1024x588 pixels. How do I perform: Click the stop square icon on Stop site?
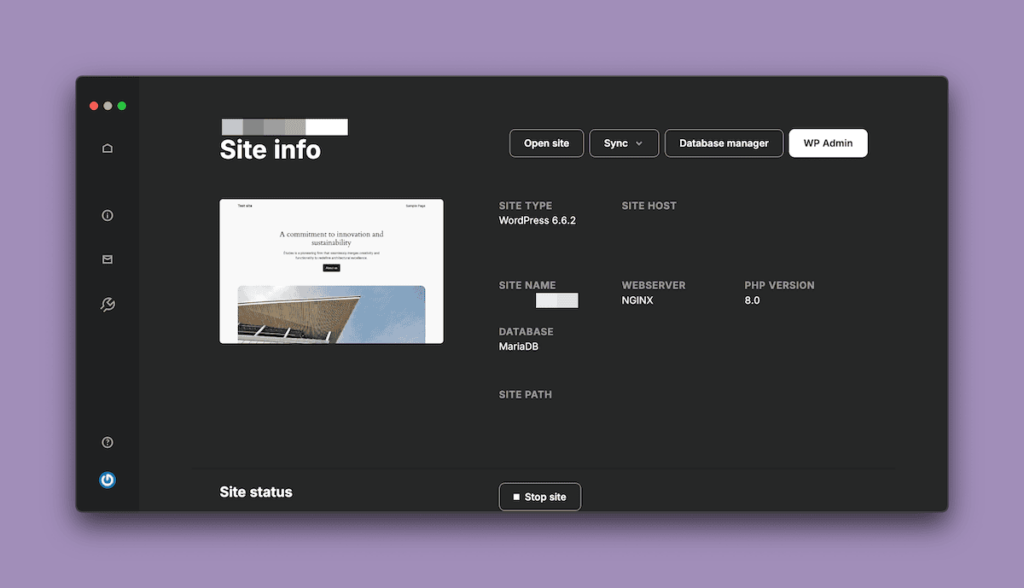point(515,496)
